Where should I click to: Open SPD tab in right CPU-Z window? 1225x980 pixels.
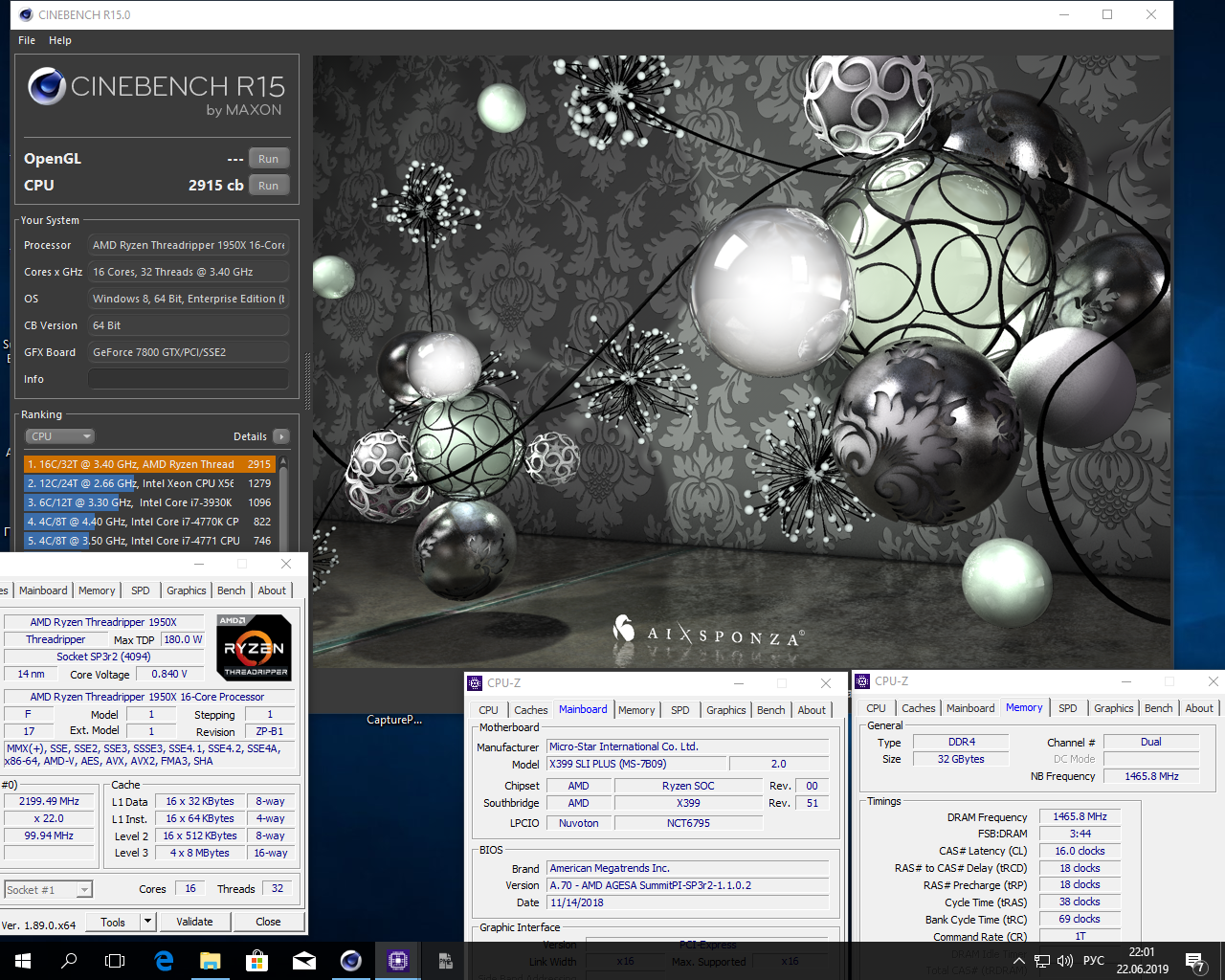[1068, 708]
